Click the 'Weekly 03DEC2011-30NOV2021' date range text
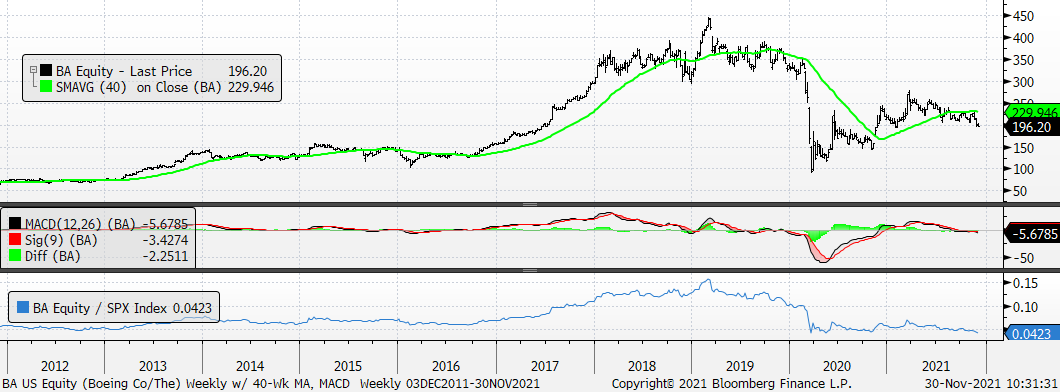 [450, 383]
